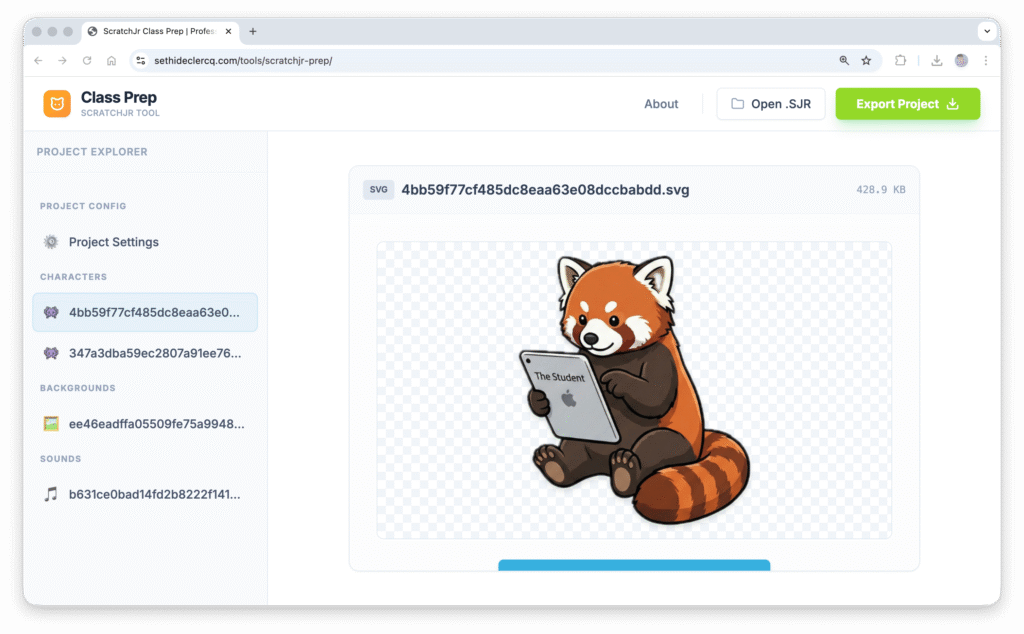Open a new browser tab
Screen dimensions: 1024x634
(x=253, y=32)
